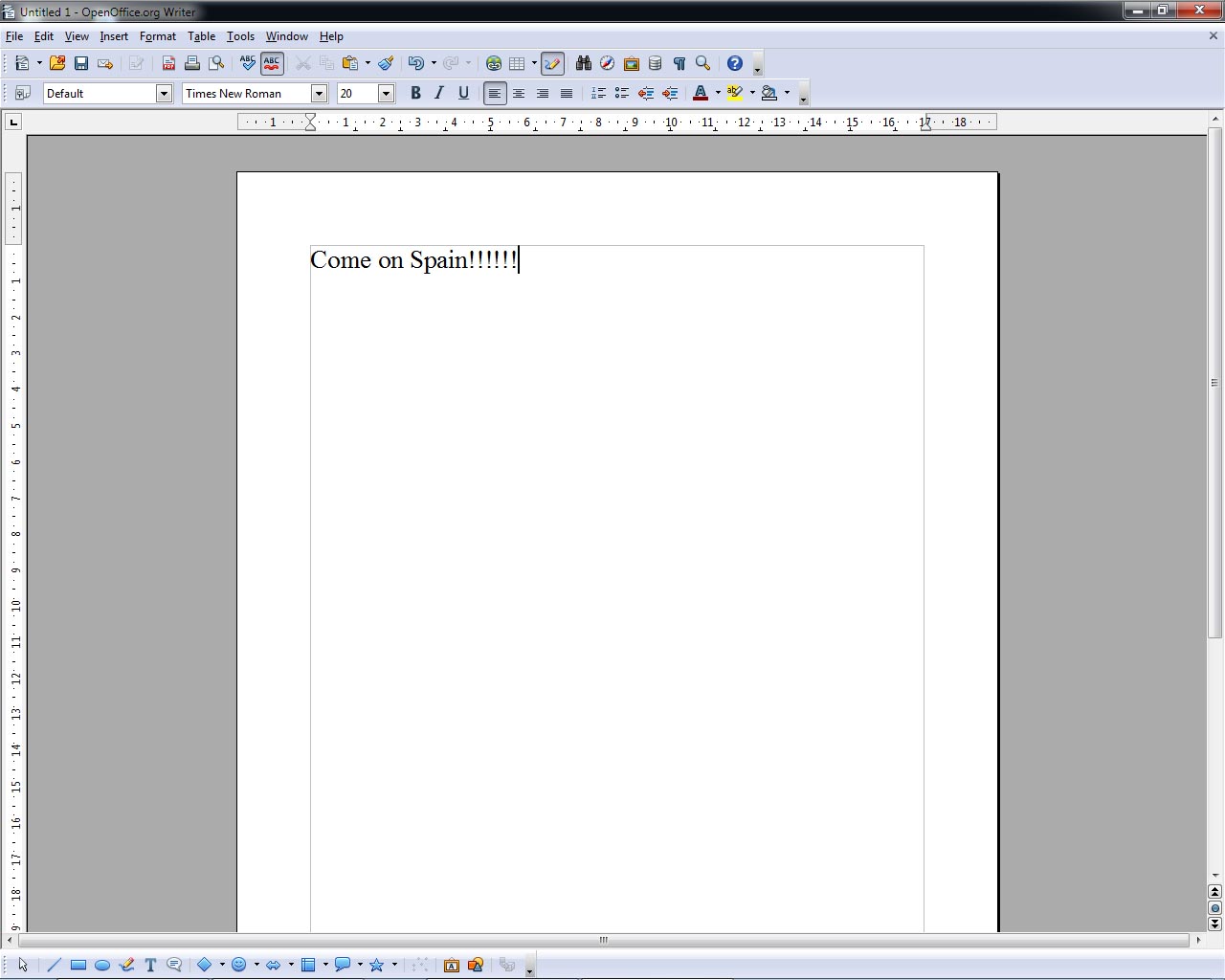1225x980 pixels.
Task: Click the Zoom magnifier icon
Action: click(x=702, y=63)
